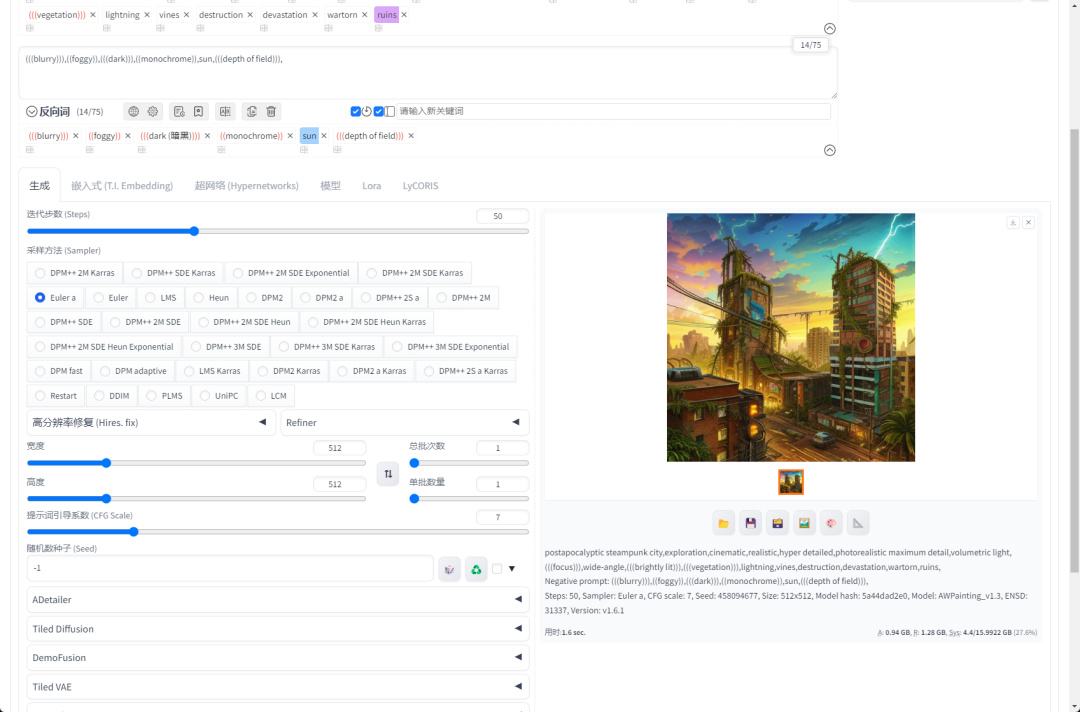
Task: Collapse the positive tag list with chevron
Action: click(830, 28)
